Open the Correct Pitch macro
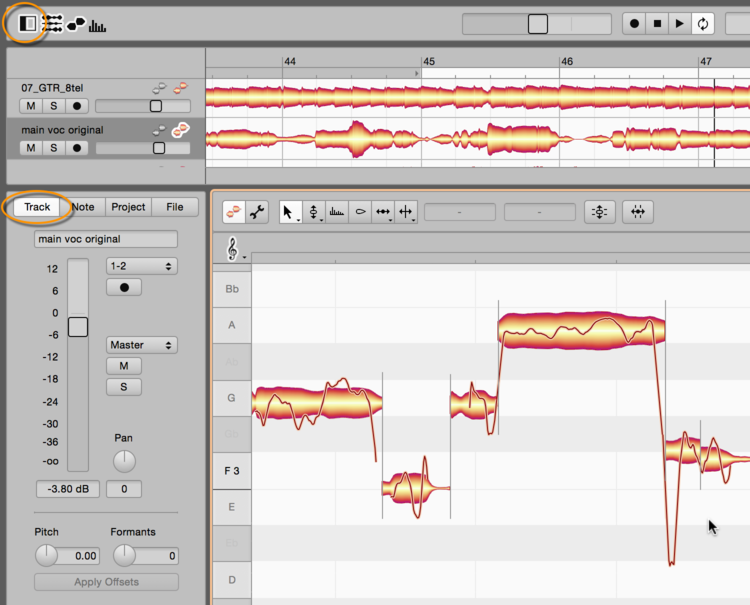 [x=599, y=212]
